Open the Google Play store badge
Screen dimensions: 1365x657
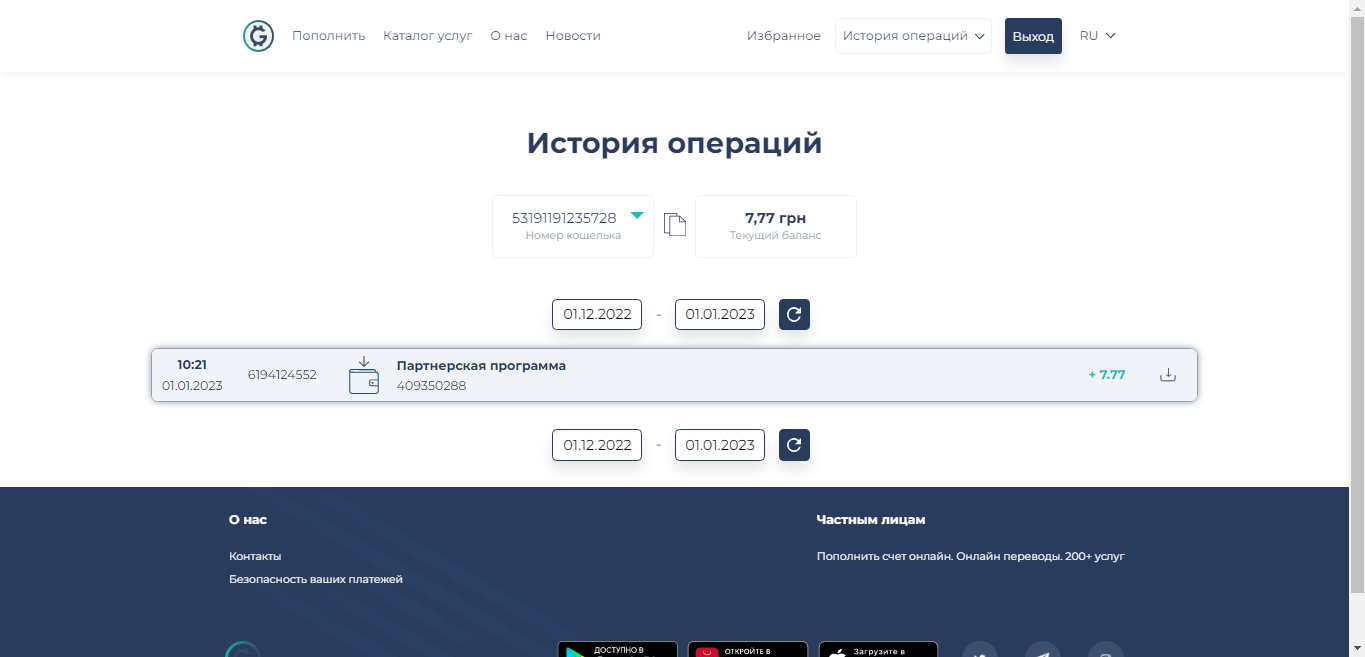tap(617, 650)
